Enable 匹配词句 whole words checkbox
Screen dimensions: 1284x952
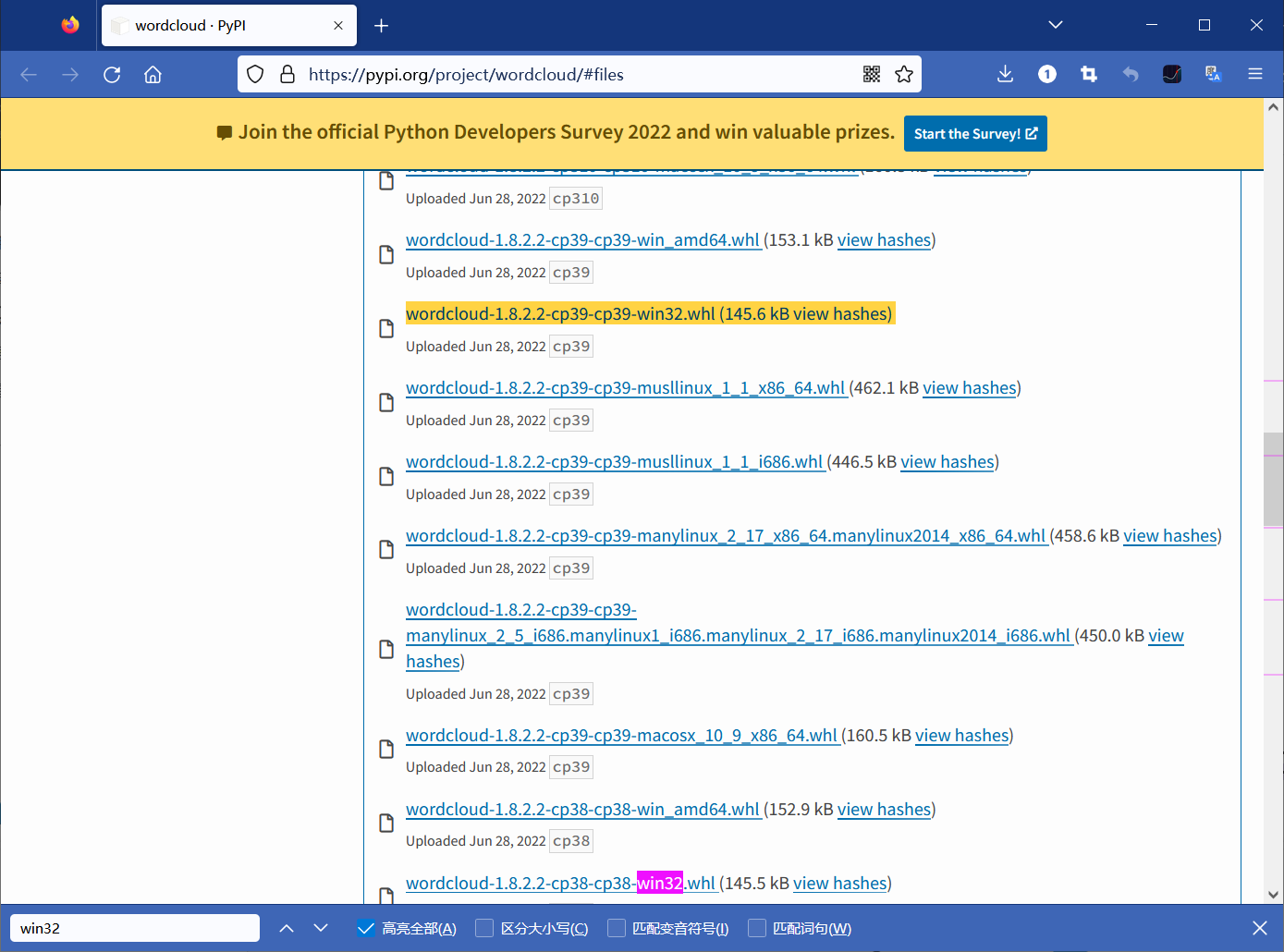click(x=757, y=928)
